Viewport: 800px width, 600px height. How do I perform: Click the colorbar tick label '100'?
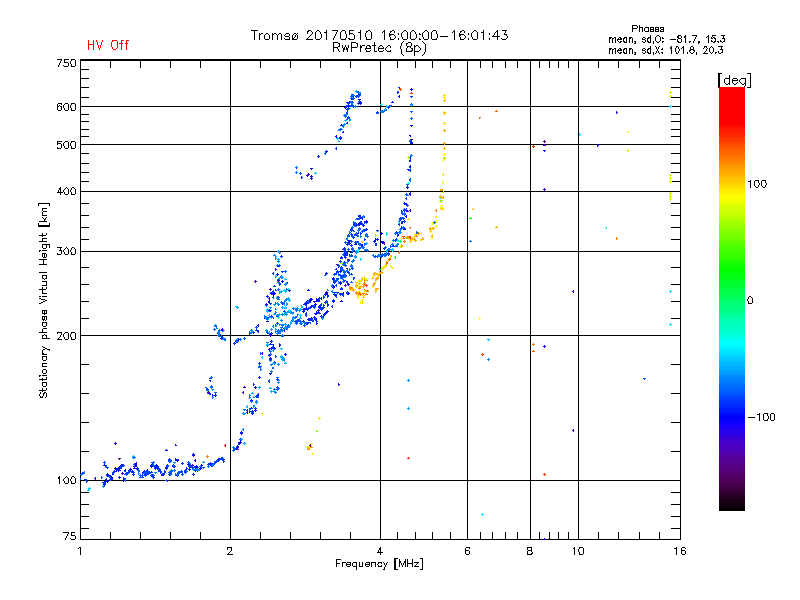(x=757, y=184)
